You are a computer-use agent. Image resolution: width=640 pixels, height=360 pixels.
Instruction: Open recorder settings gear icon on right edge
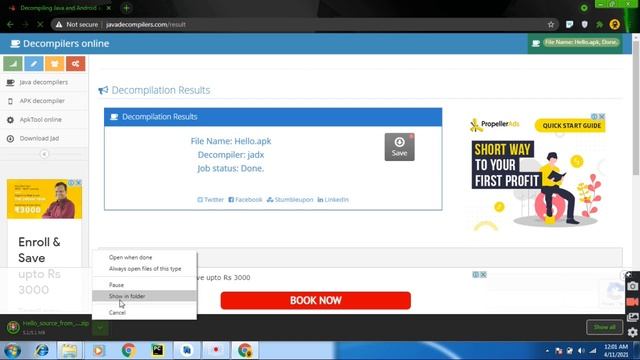[632, 333]
